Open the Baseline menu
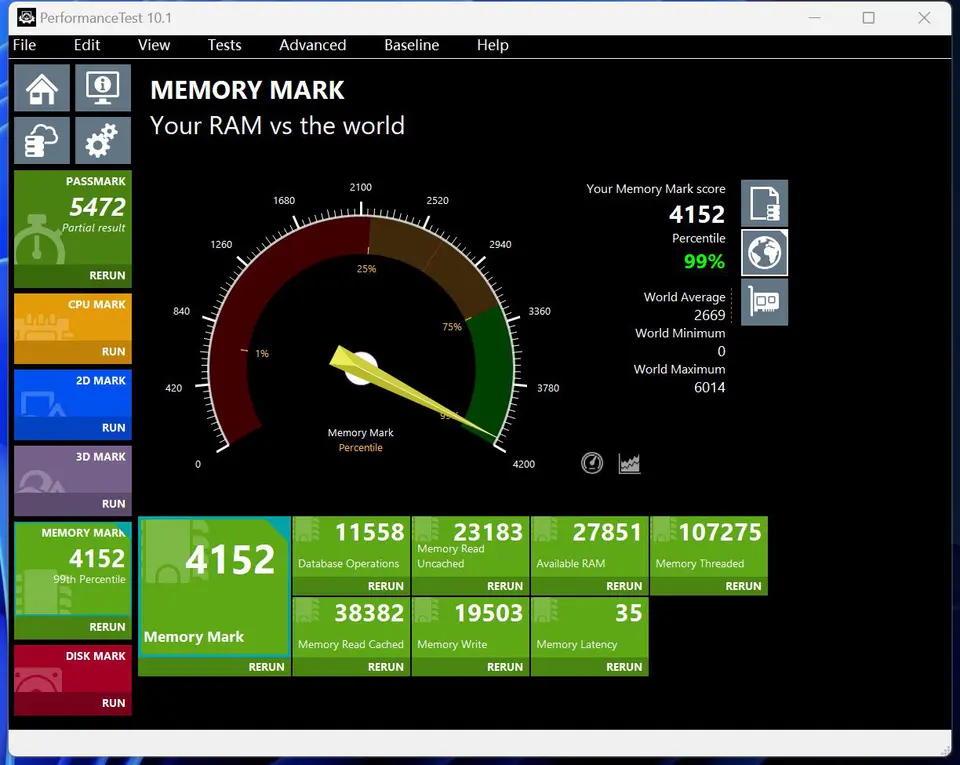The width and height of the screenshot is (960, 765). tap(411, 45)
